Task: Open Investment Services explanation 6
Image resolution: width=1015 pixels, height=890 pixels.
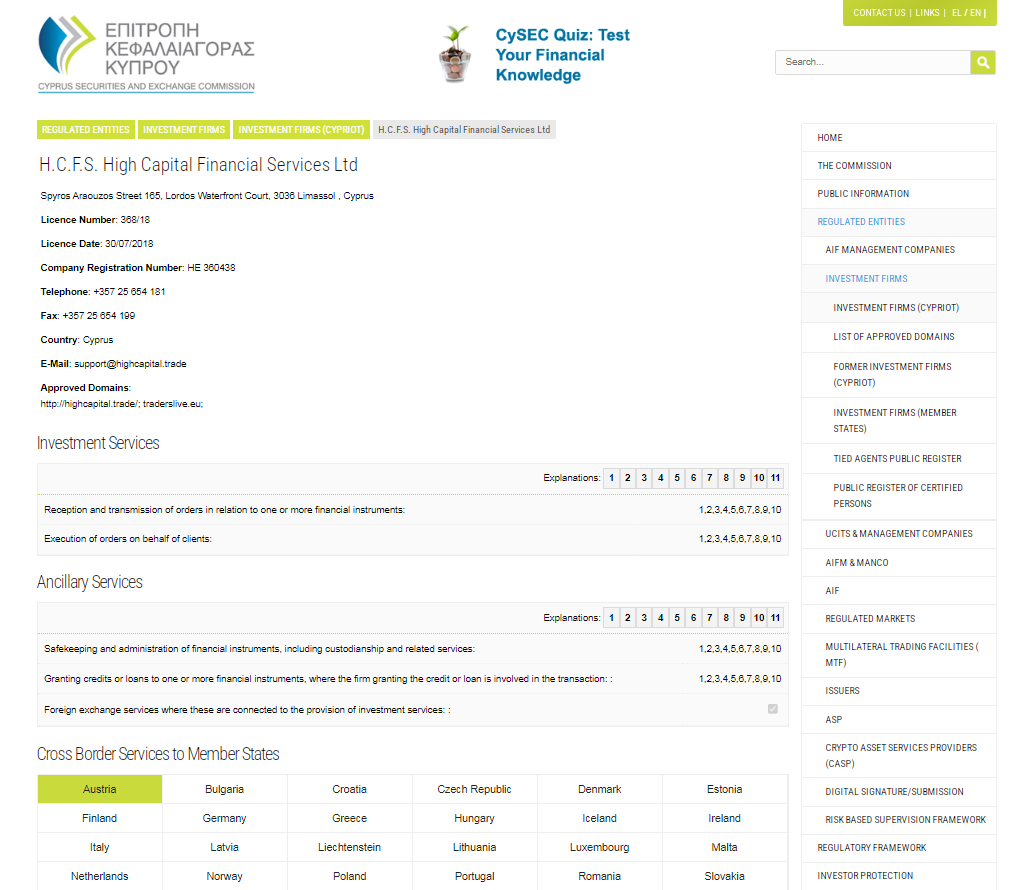Action: 693,478
